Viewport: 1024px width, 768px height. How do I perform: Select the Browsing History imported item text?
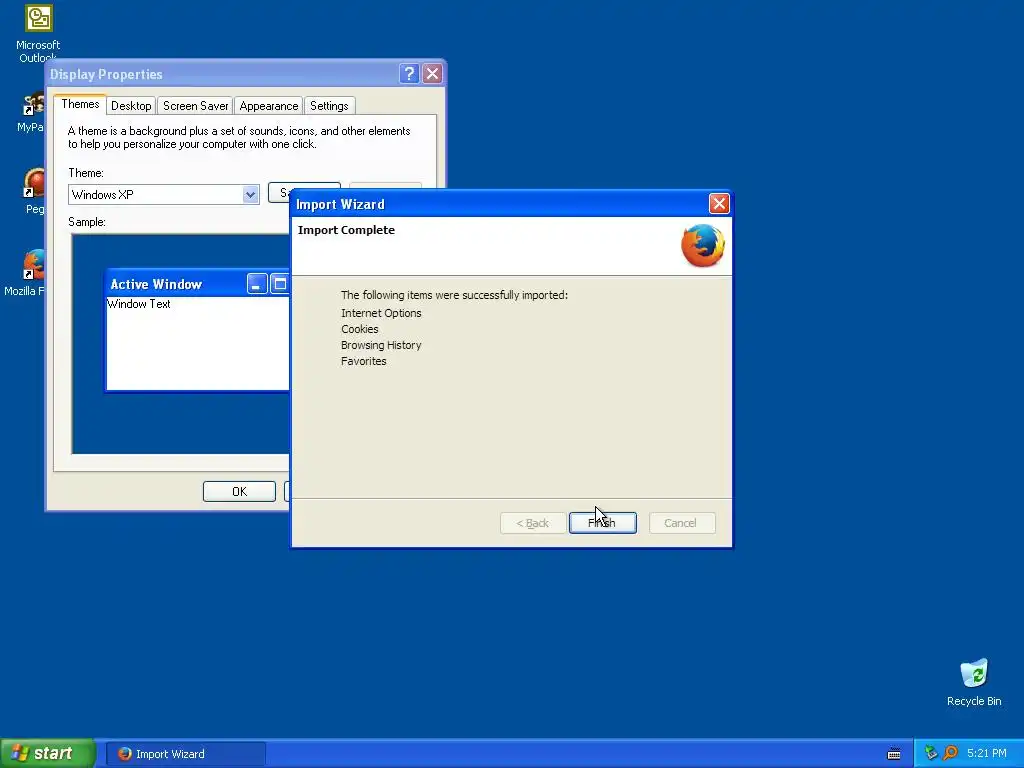(x=381, y=345)
